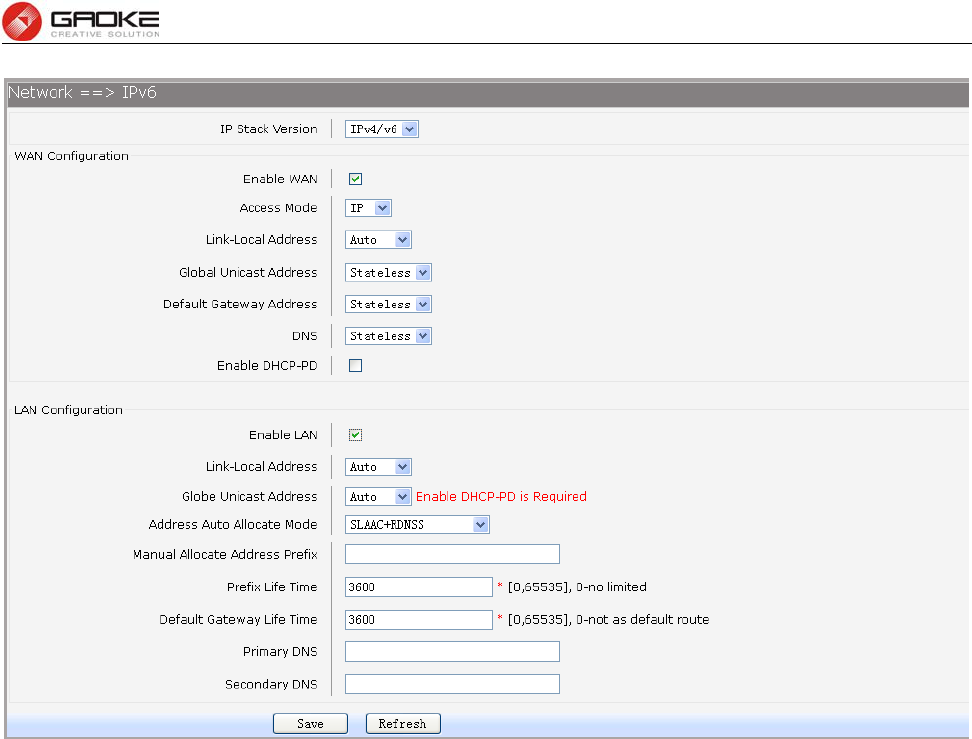This screenshot has width=972, height=739.
Task: Click the 'Primary DNS' label
Action: [x=280, y=652]
